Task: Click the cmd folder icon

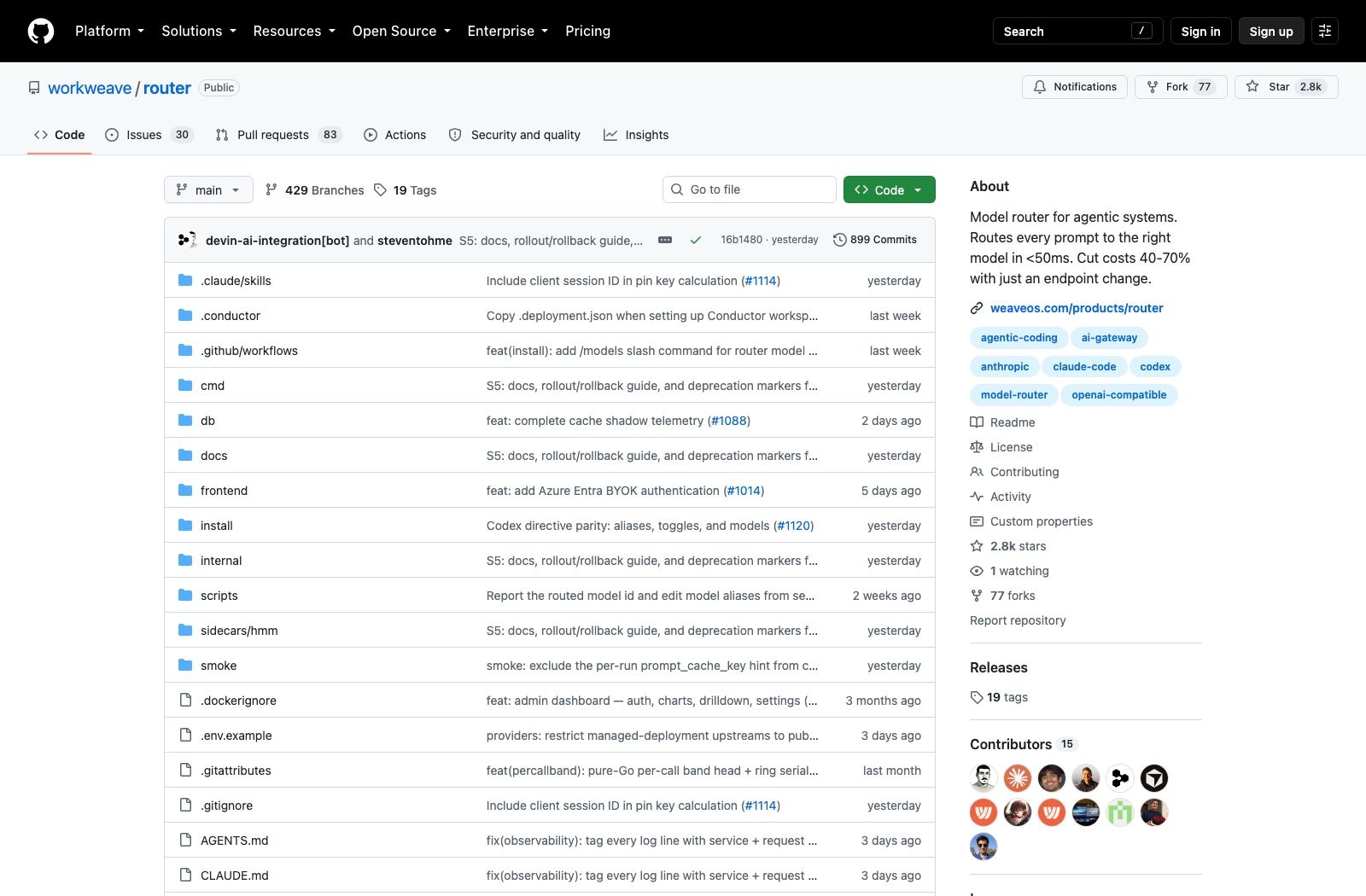Action: (x=185, y=386)
